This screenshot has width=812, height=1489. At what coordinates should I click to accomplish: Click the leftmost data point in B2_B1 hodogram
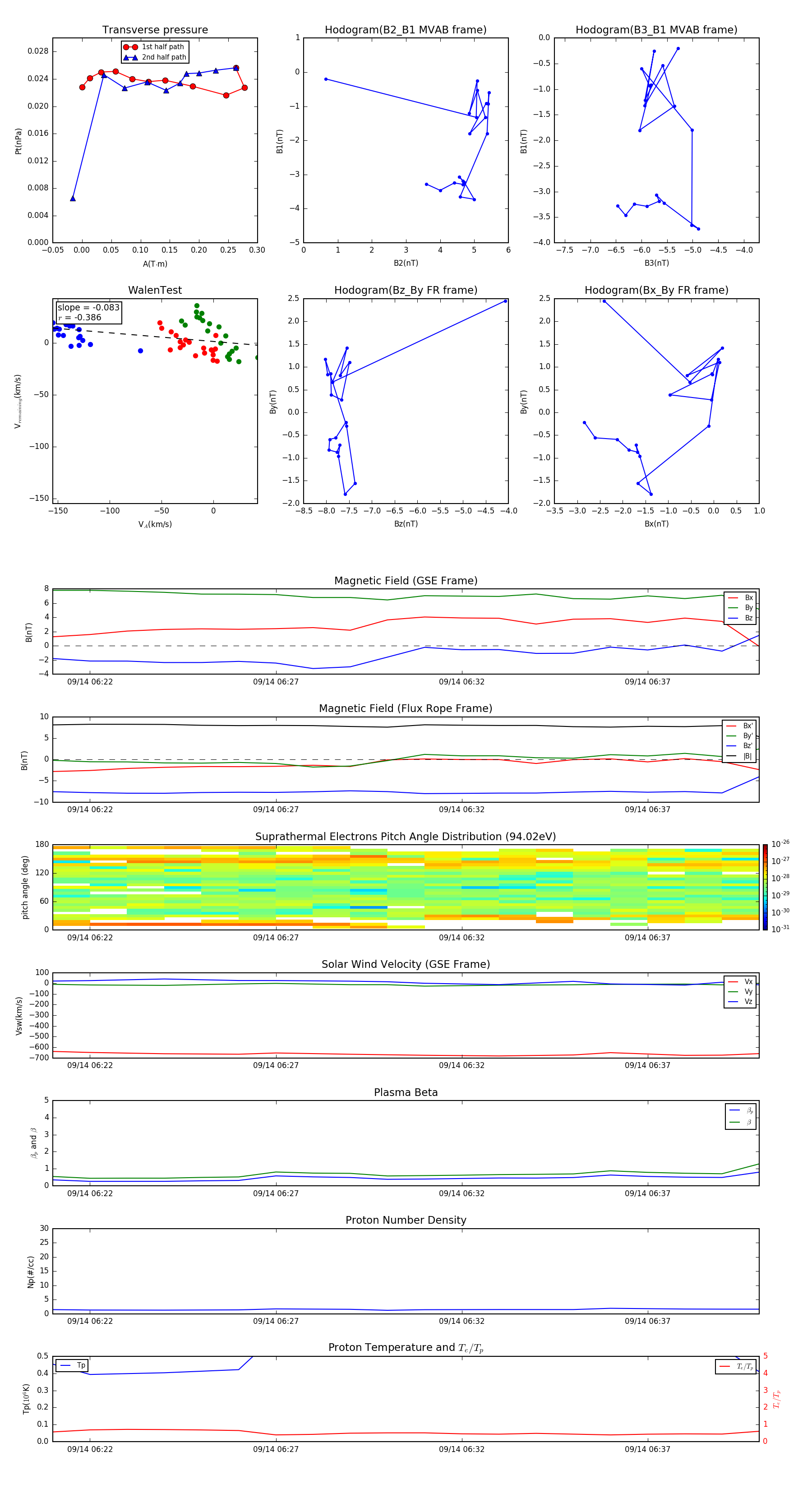(326, 79)
